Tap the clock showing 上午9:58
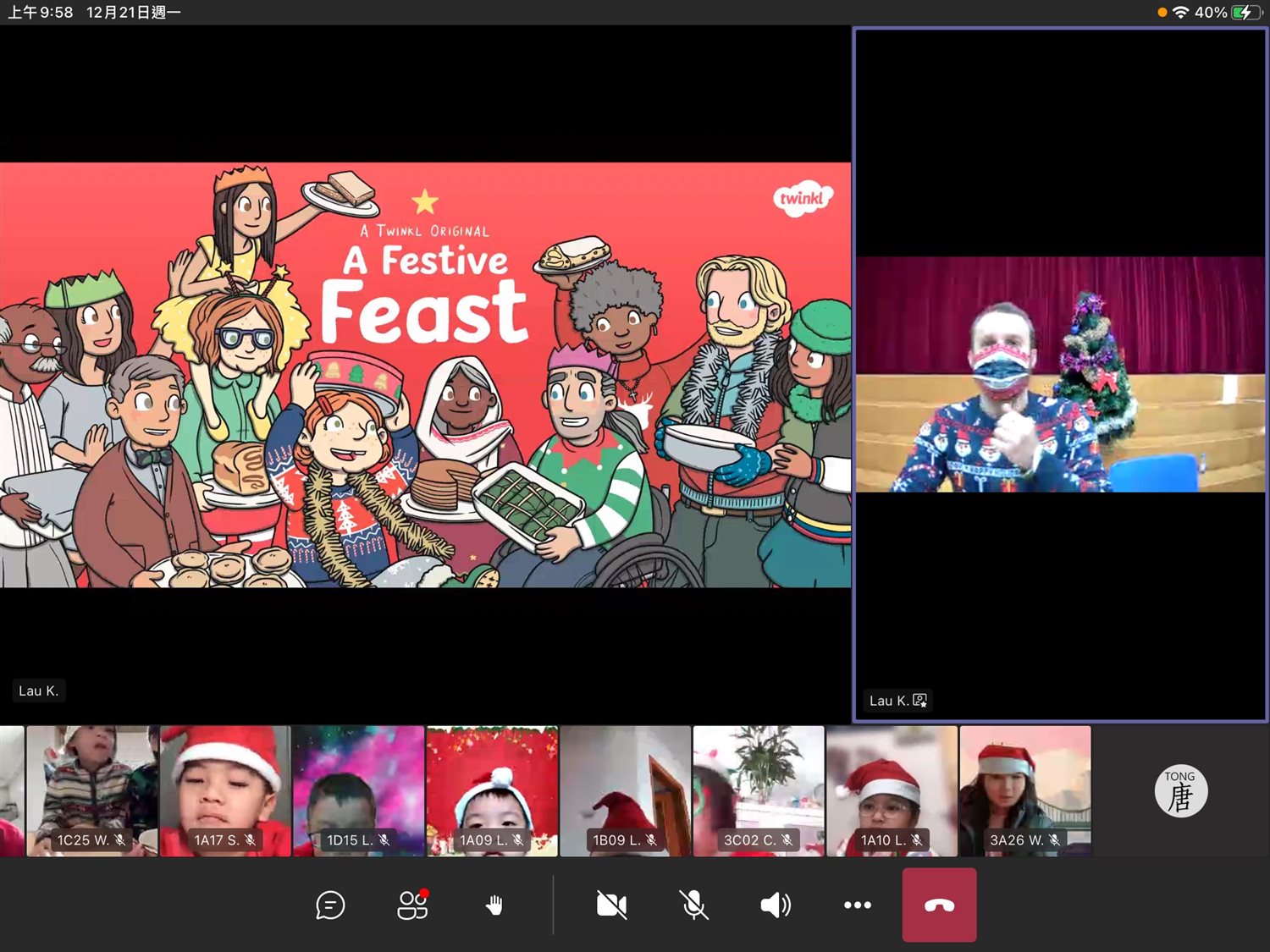 pos(41,13)
